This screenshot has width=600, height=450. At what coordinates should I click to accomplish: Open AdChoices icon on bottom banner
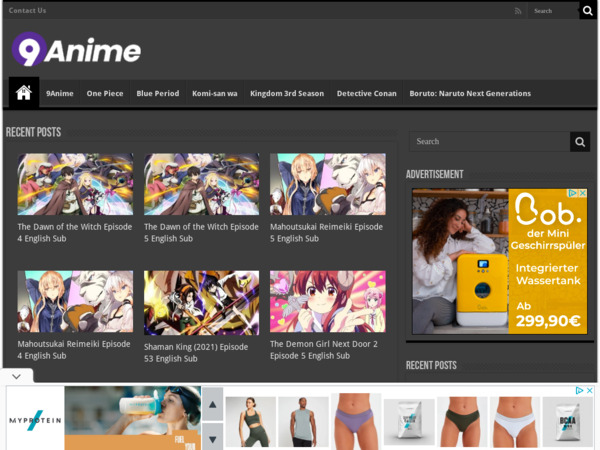pos(580,390)
